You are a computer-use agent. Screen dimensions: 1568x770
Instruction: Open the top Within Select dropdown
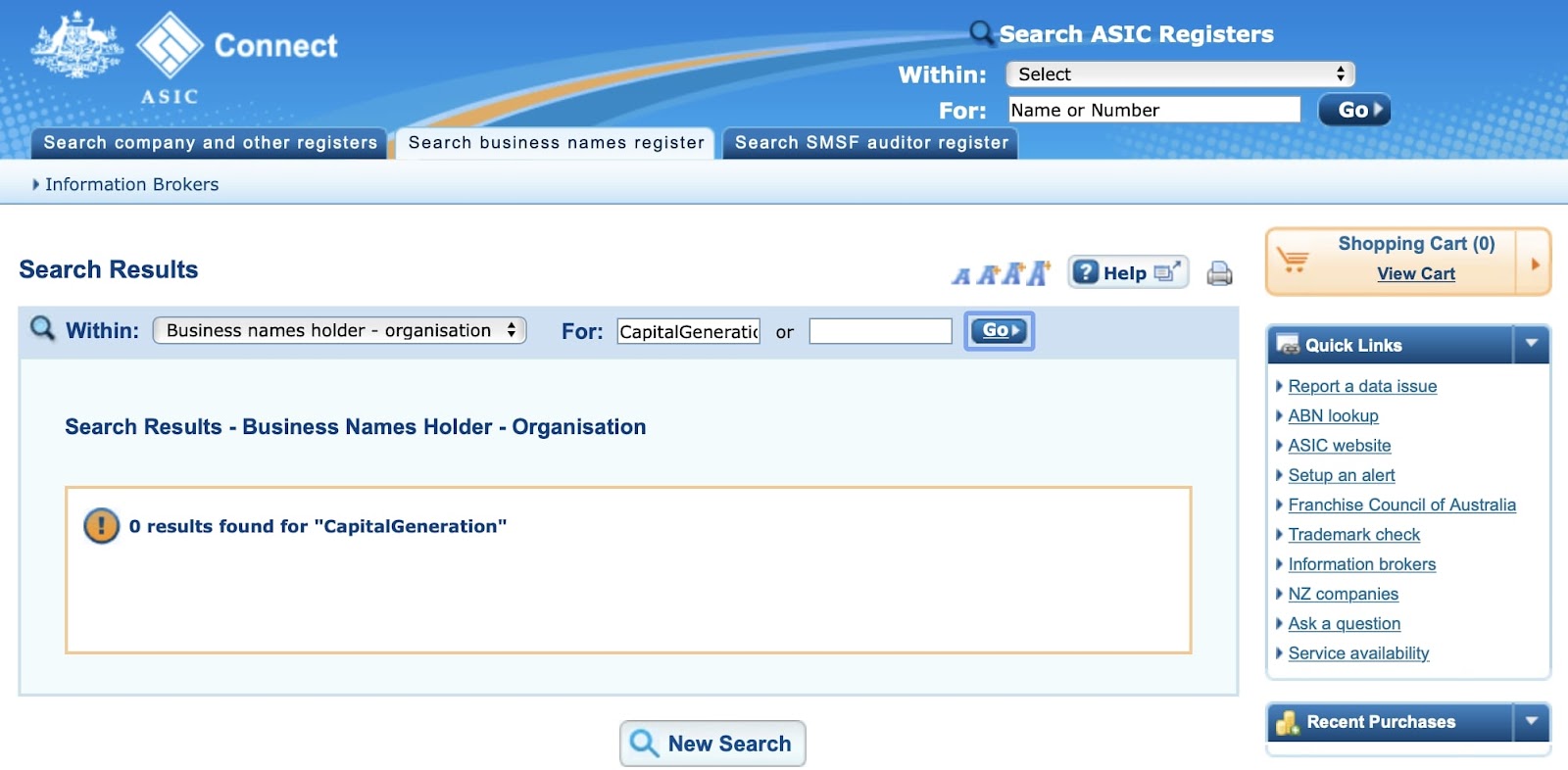[x=1180, y=74]
